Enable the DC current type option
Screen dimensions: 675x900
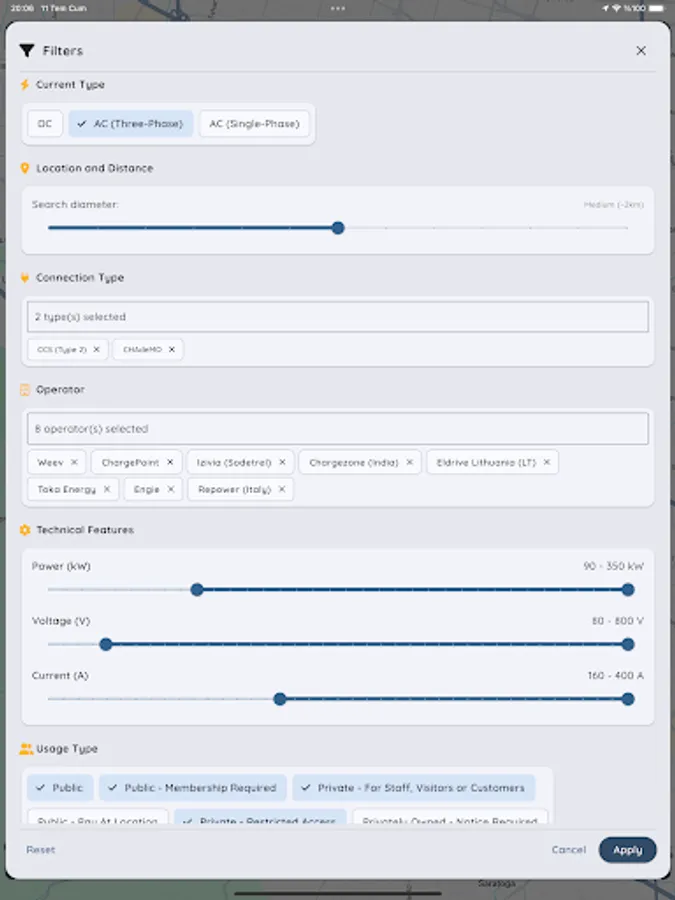45,123
